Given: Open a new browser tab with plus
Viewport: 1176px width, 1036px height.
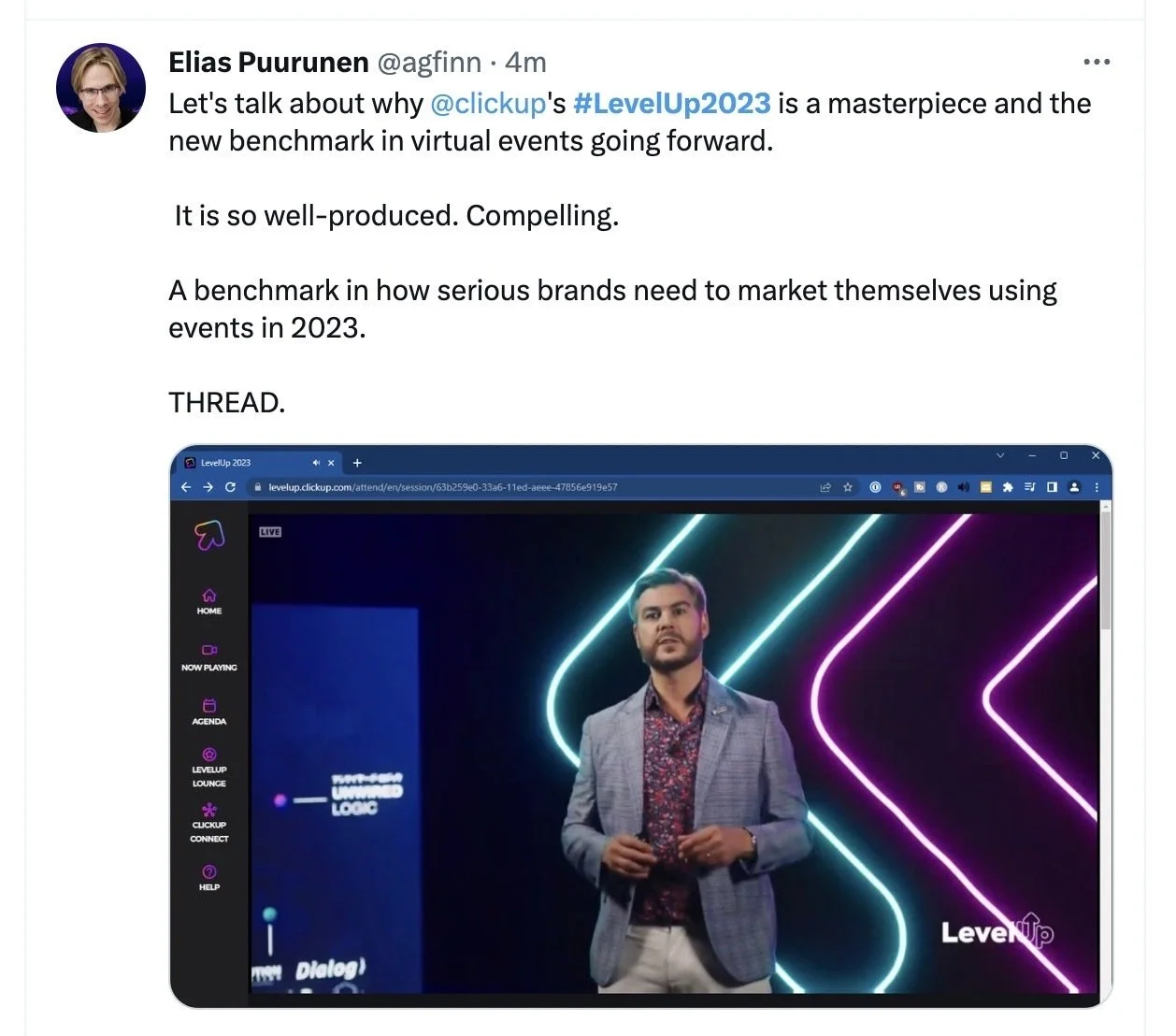Looking at the screenshot, I should 357,463.
